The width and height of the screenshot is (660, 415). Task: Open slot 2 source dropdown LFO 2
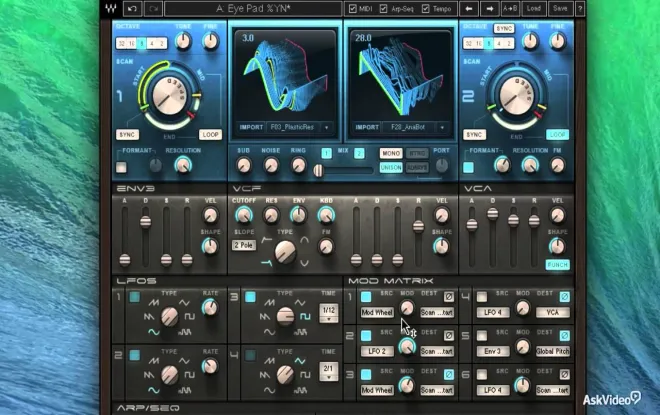(377, 351)
